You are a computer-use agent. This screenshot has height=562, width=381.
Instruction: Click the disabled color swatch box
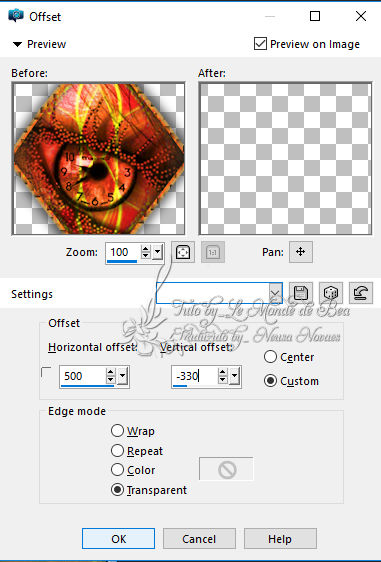(x=226, y=469)
